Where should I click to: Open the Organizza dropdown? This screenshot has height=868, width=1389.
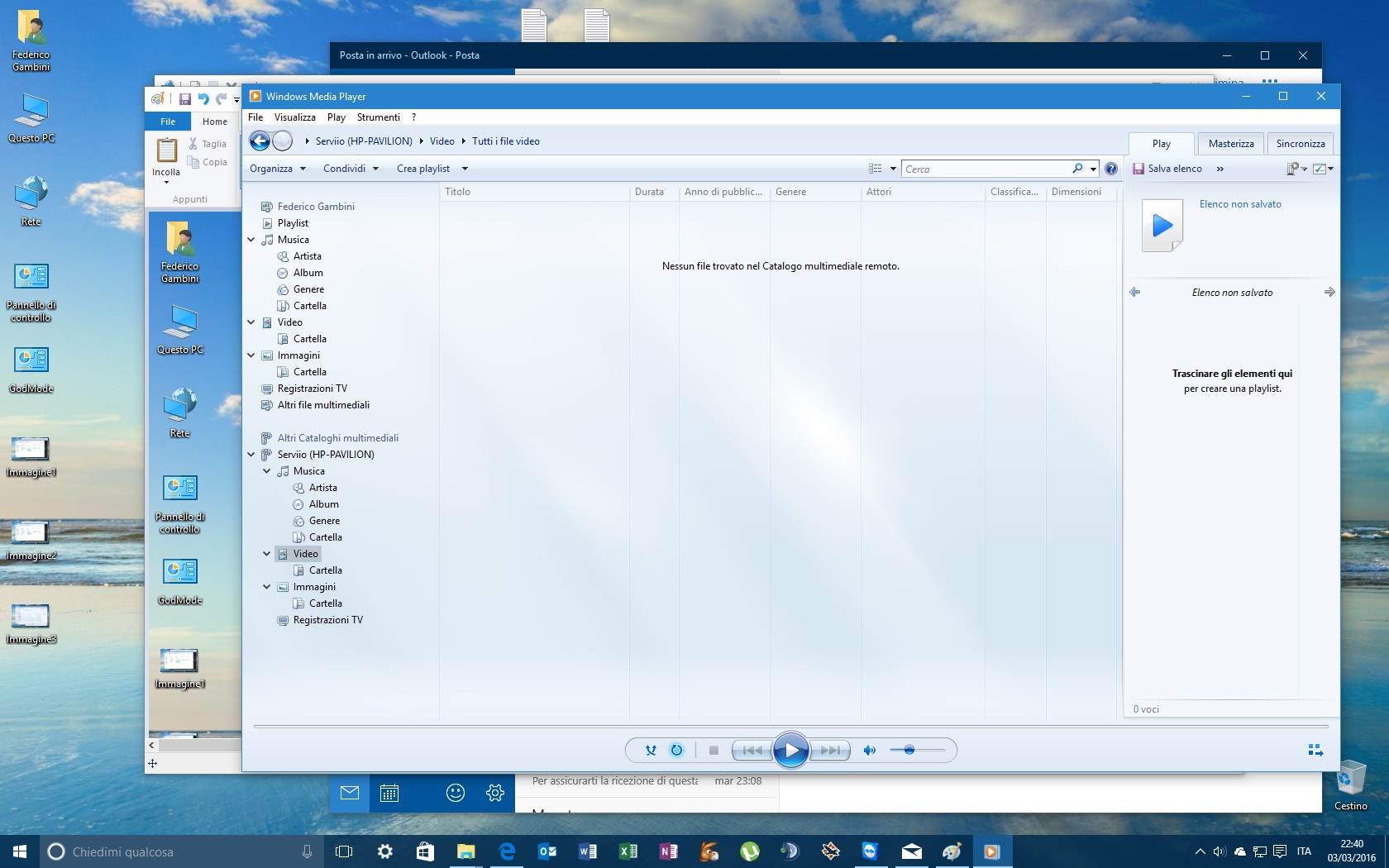coord(278,169)
